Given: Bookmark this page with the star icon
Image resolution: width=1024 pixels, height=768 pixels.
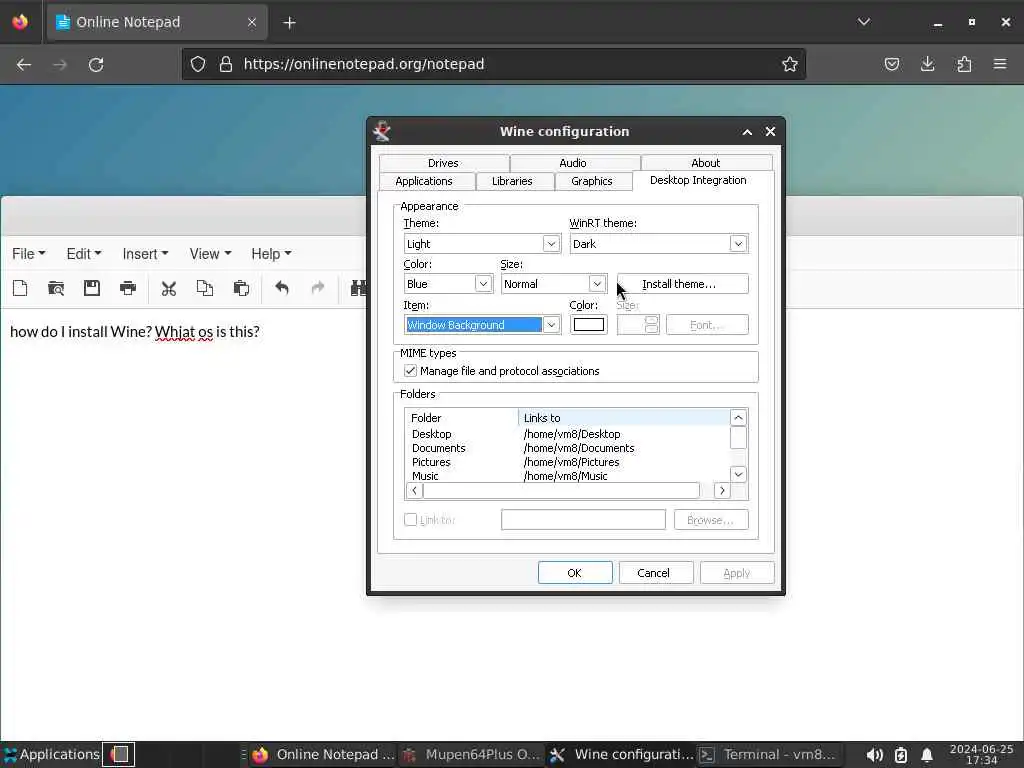Looking at the screenshot, I should (x=790, y=64).
